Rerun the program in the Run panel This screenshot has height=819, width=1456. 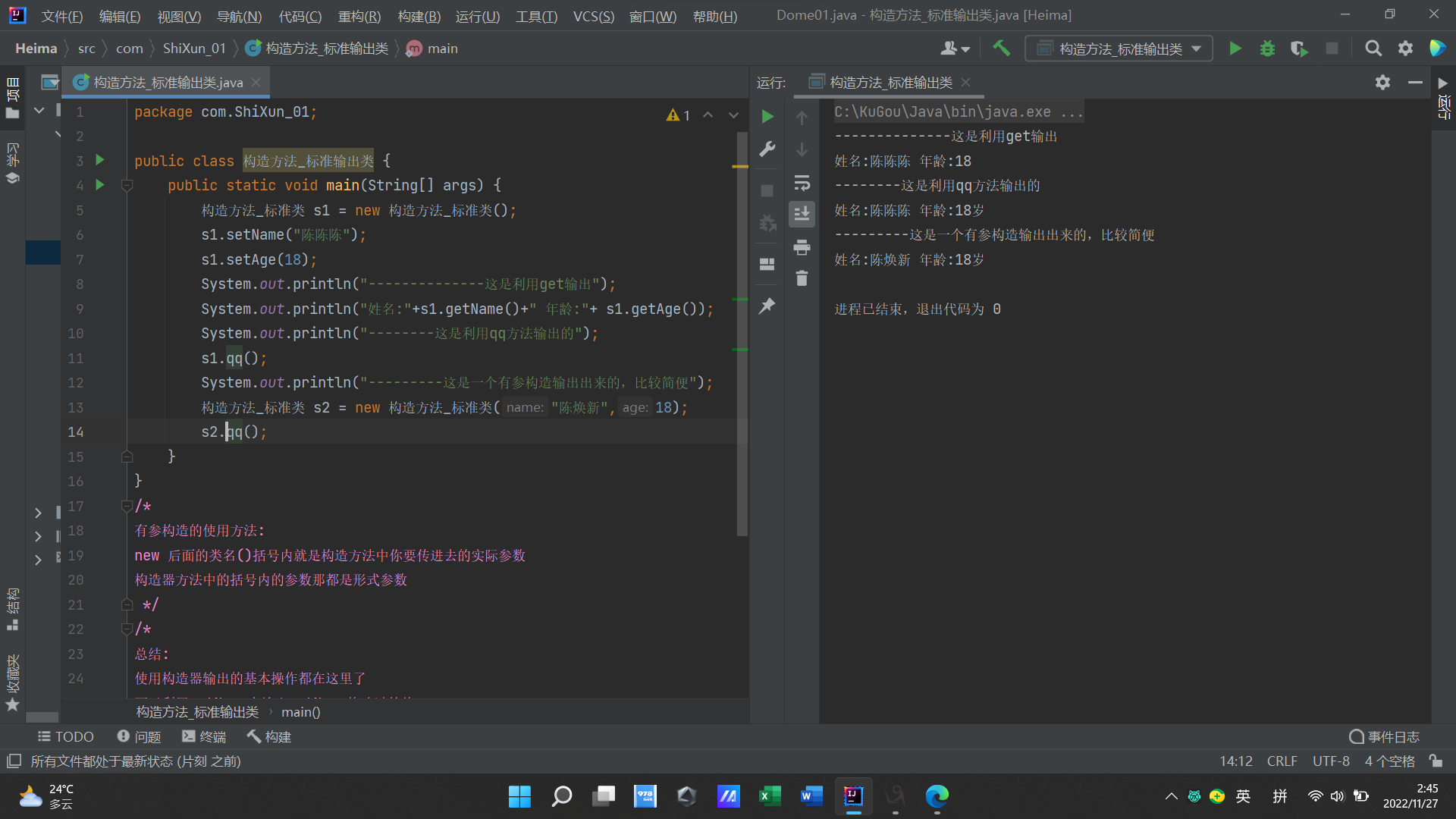pyautogui.click(x=767, y=117)
